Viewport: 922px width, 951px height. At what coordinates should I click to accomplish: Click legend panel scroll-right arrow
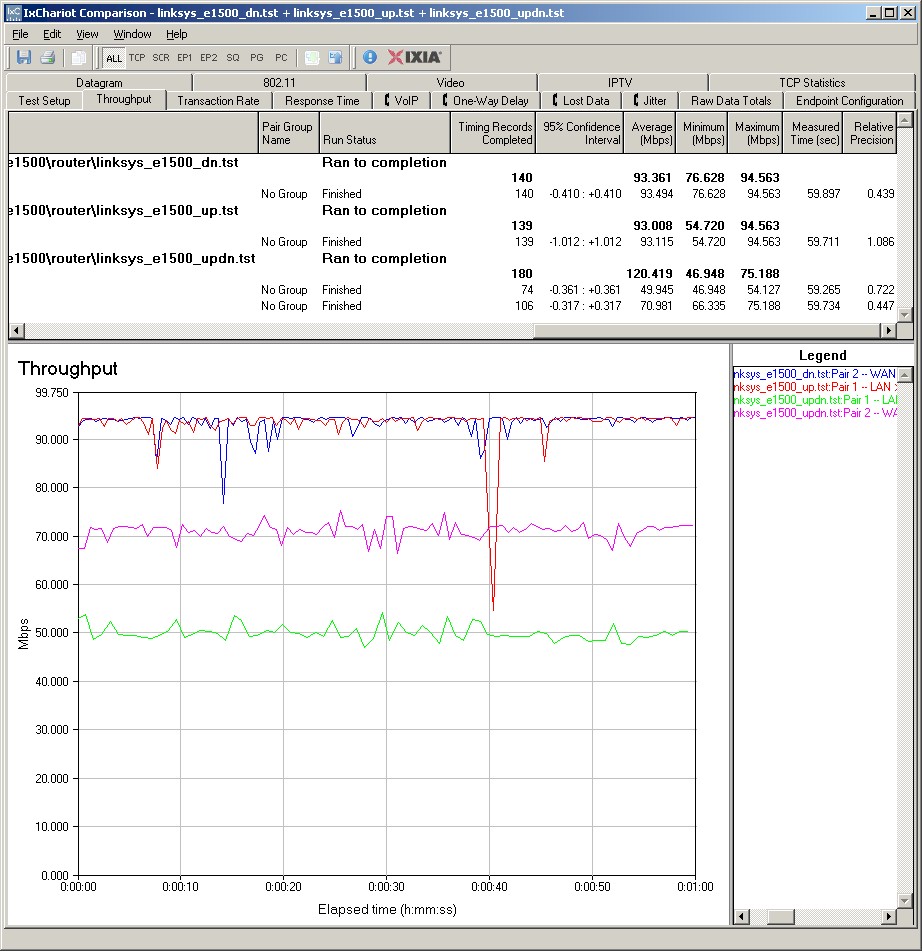click(x=889, y=916)
